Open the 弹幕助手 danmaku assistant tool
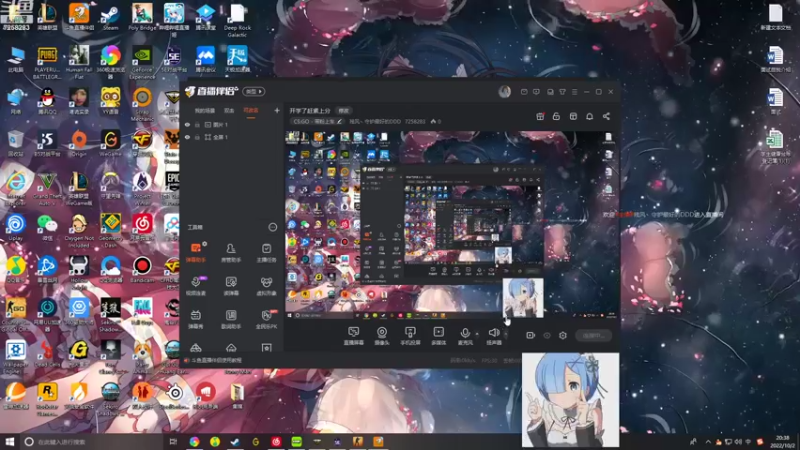The height and width of the screenshot is (450, 800). [x=196, y=252]
